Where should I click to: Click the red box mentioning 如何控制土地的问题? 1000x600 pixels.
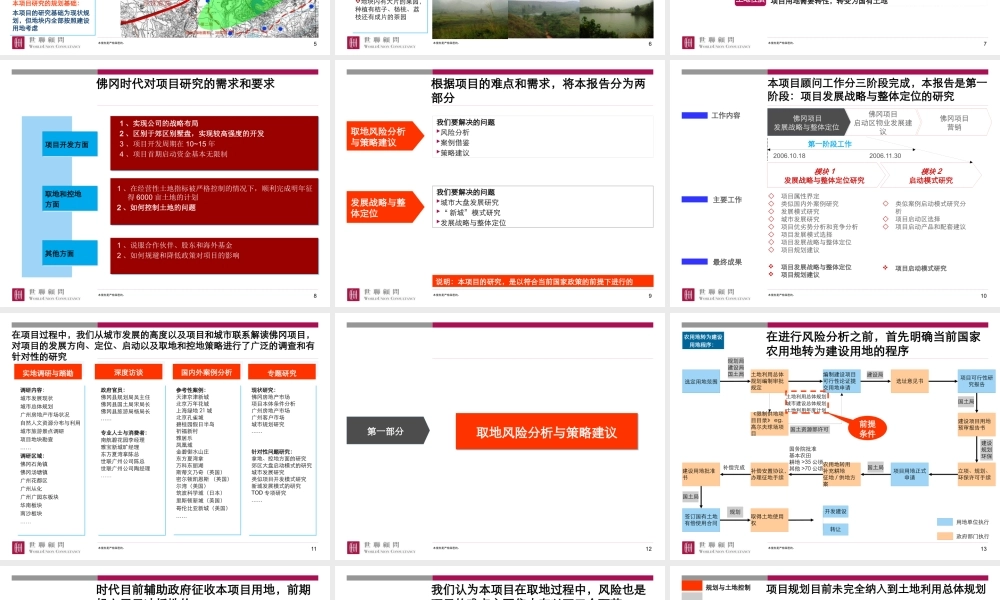click(214, 201)
